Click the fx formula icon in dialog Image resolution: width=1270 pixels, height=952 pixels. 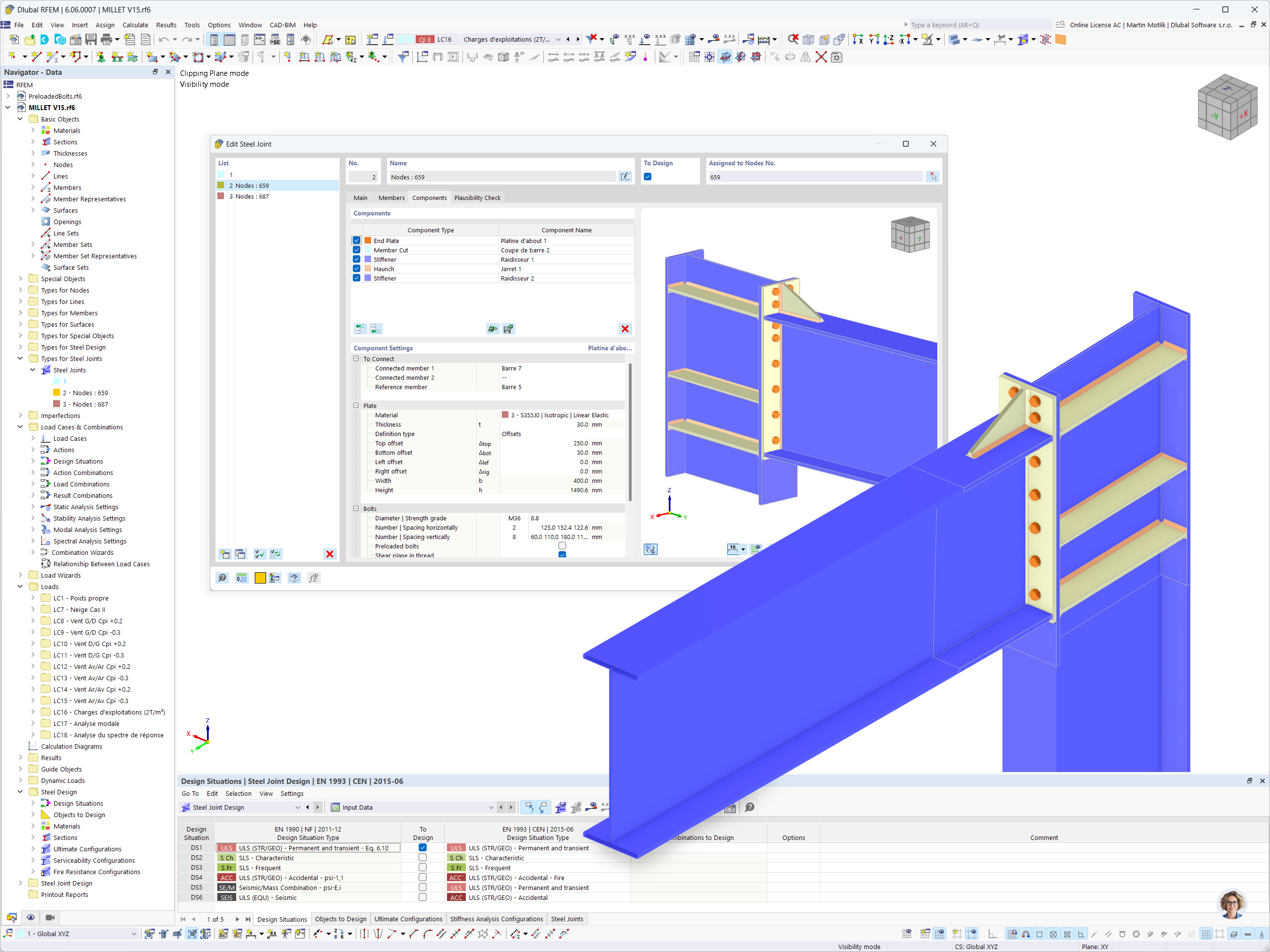[314, 578]
